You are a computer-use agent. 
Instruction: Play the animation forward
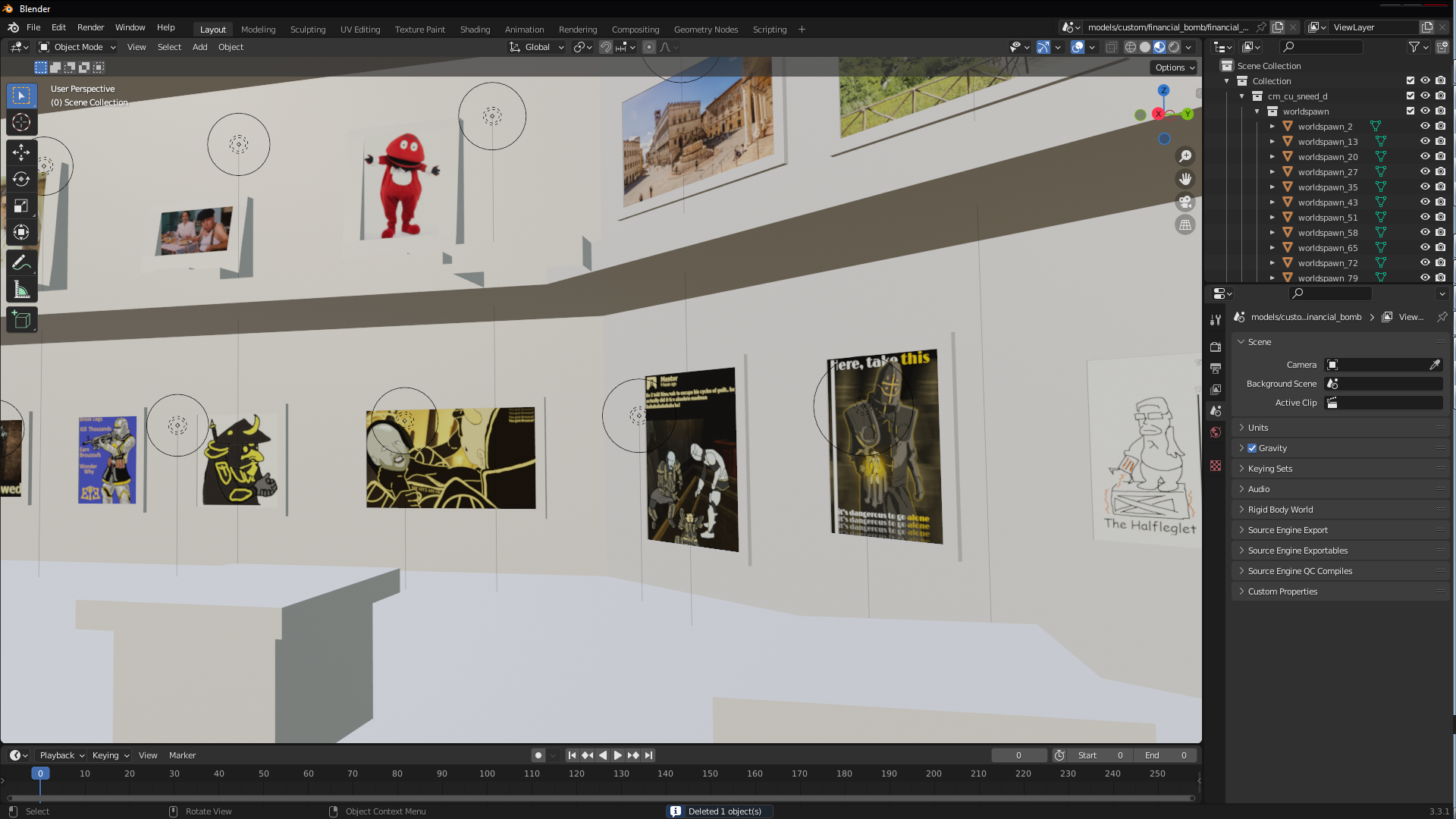click(x=618, y=755)
